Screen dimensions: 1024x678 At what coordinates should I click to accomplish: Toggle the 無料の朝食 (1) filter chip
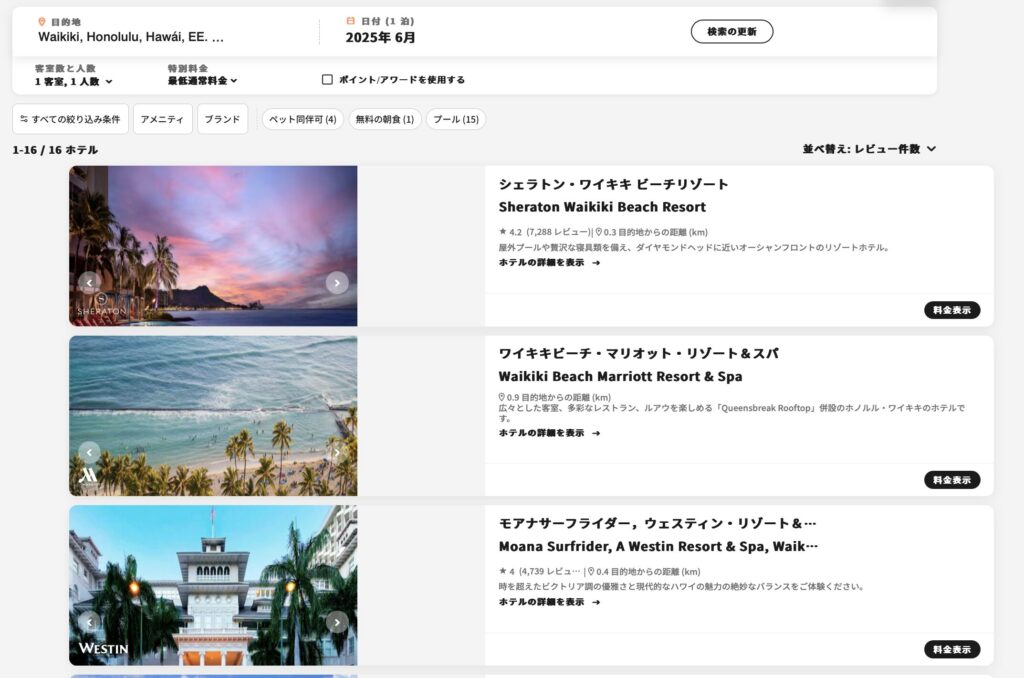coord(385,120)
